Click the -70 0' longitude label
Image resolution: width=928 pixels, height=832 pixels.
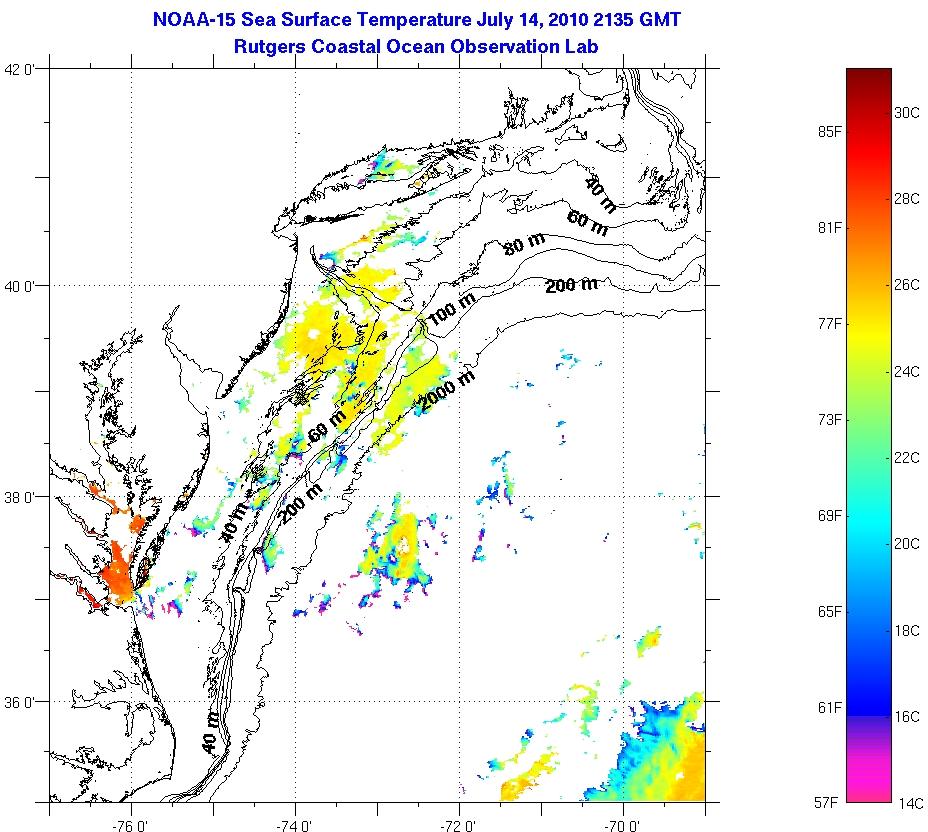coord(623,825)
